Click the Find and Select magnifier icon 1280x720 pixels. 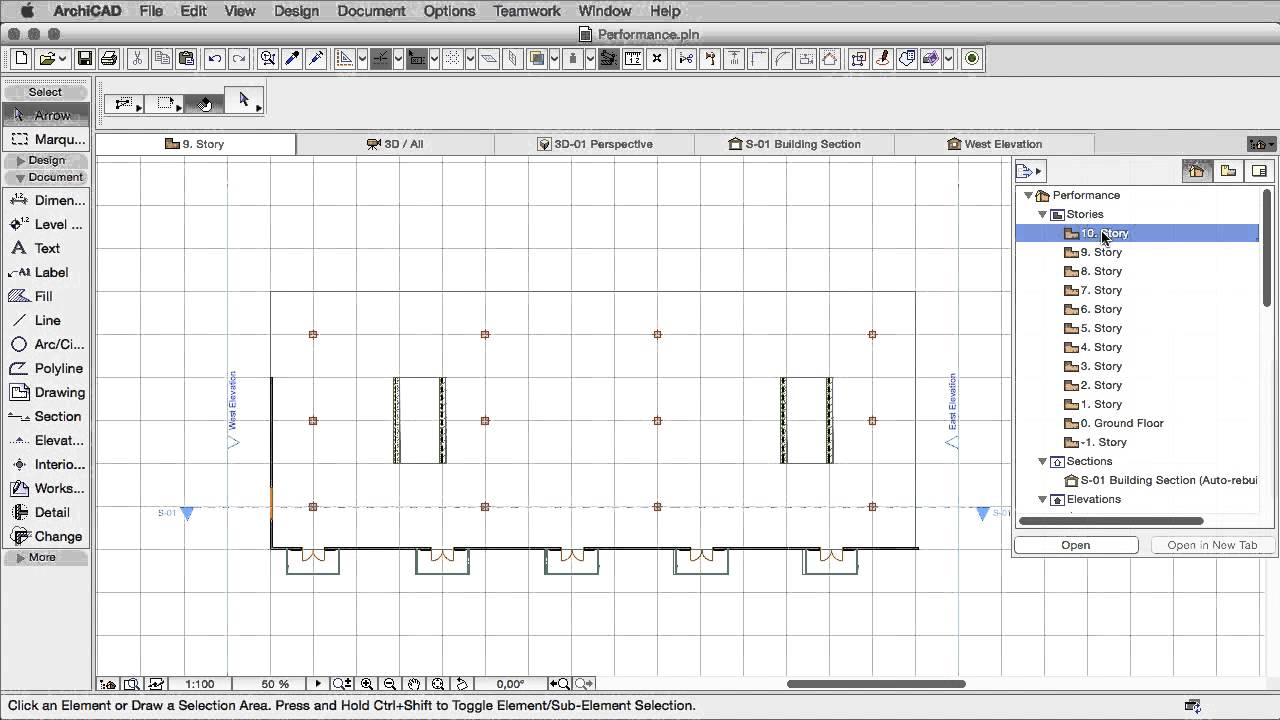click(x=268, y=59)
